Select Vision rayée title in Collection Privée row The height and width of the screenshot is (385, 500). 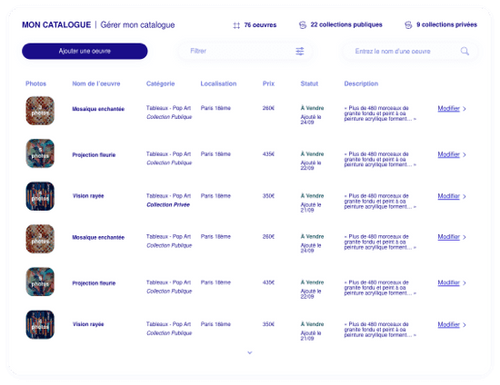tap(88, 196)
